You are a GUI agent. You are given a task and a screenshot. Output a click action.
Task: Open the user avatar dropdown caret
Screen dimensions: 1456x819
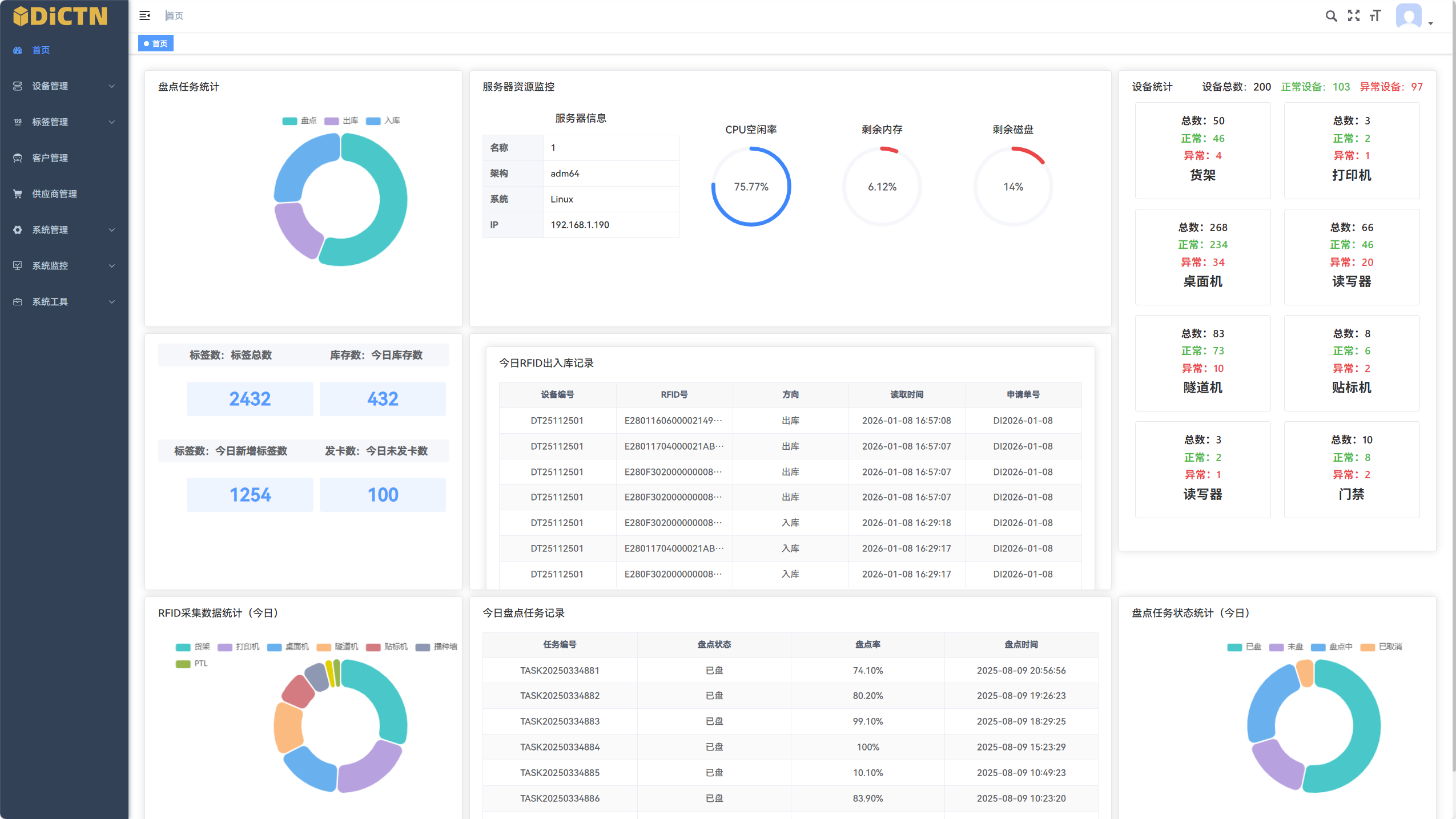point(1431,23)
